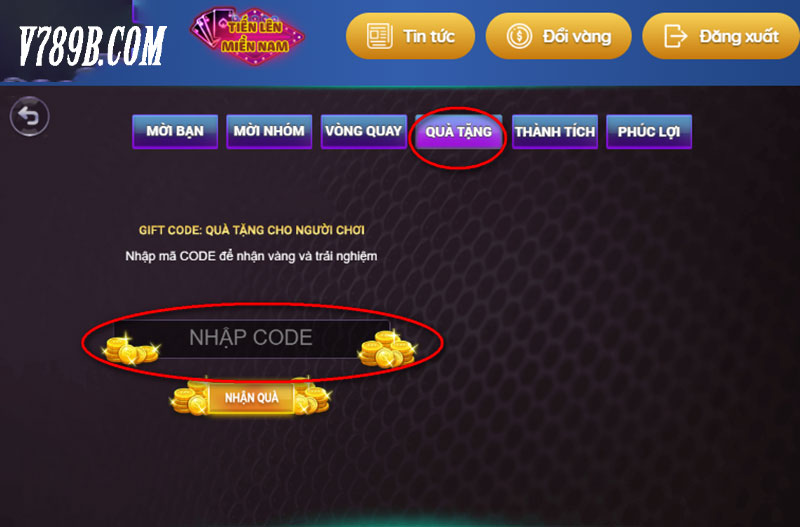Open the Mời Bạn tab
The height and width of the screenshot is (527, 800).
(175, 132)
